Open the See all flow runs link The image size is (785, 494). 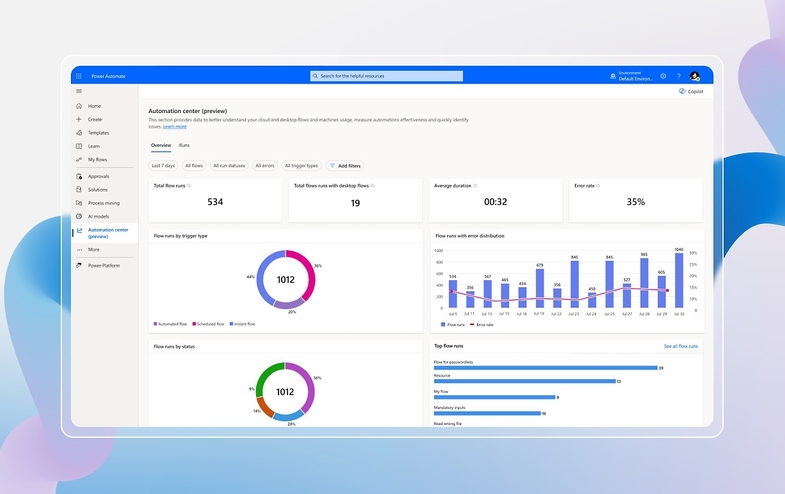(x=681, y=346)
